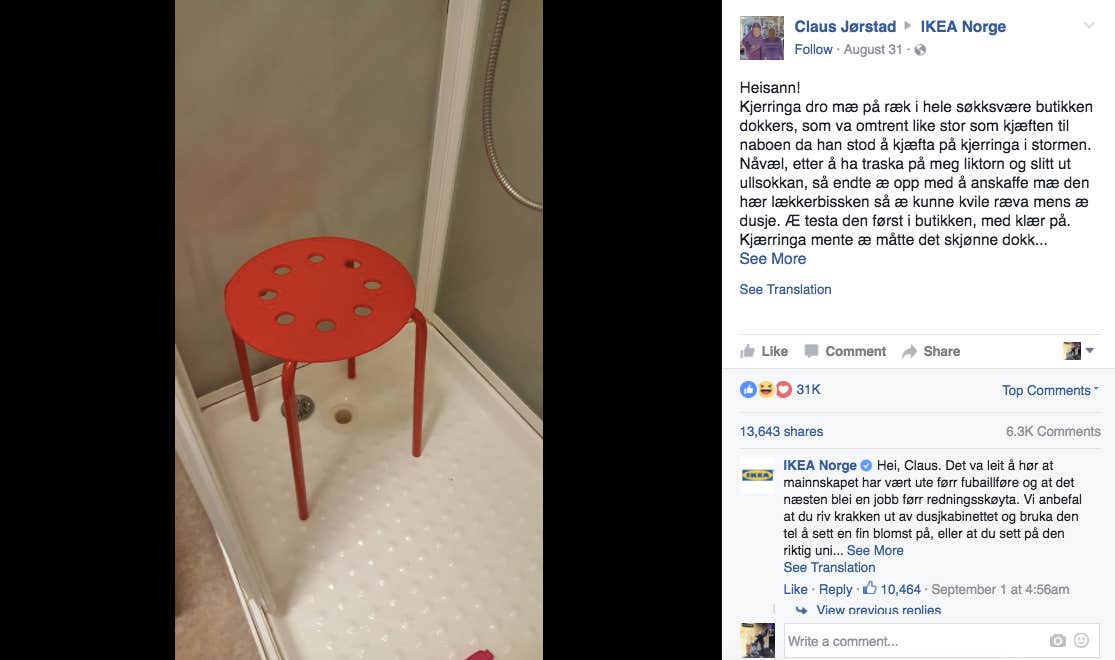The height and width of the screenshot is (660, 1115).
Task: Click the Share arrow icon
Action: pyautogui.click(x=909, y=351)
